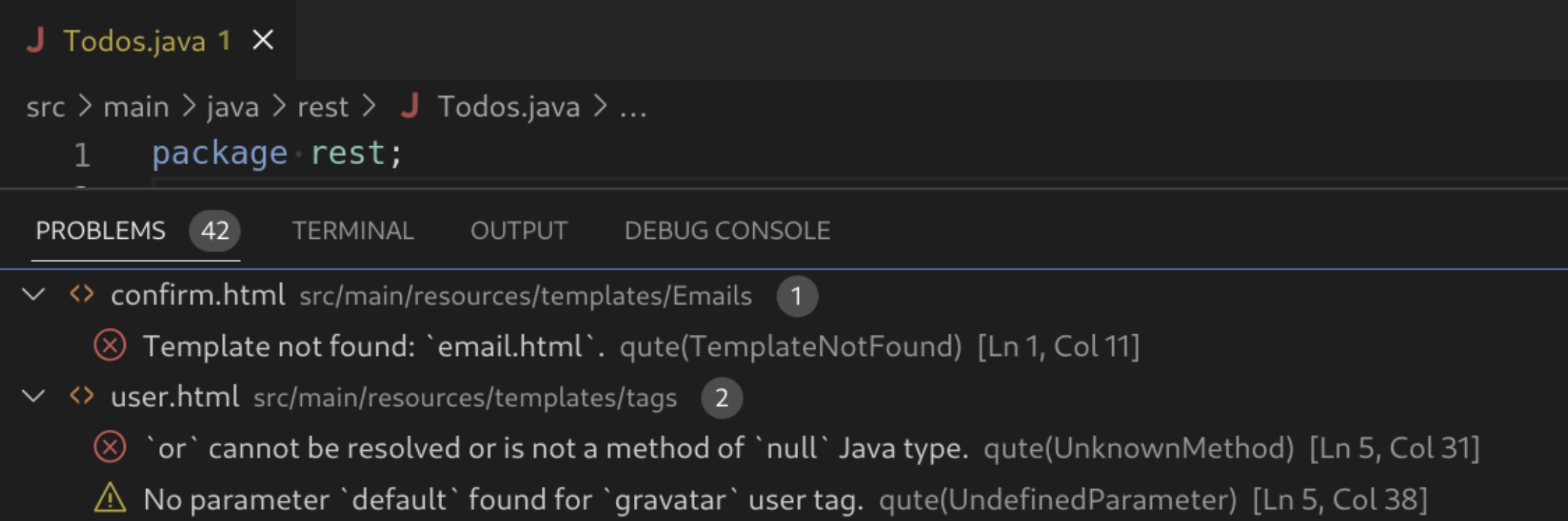Click the warning icon for the UndefinedParameter issue
Viewport: 1568px width, 521px height.
coord(109,499)
